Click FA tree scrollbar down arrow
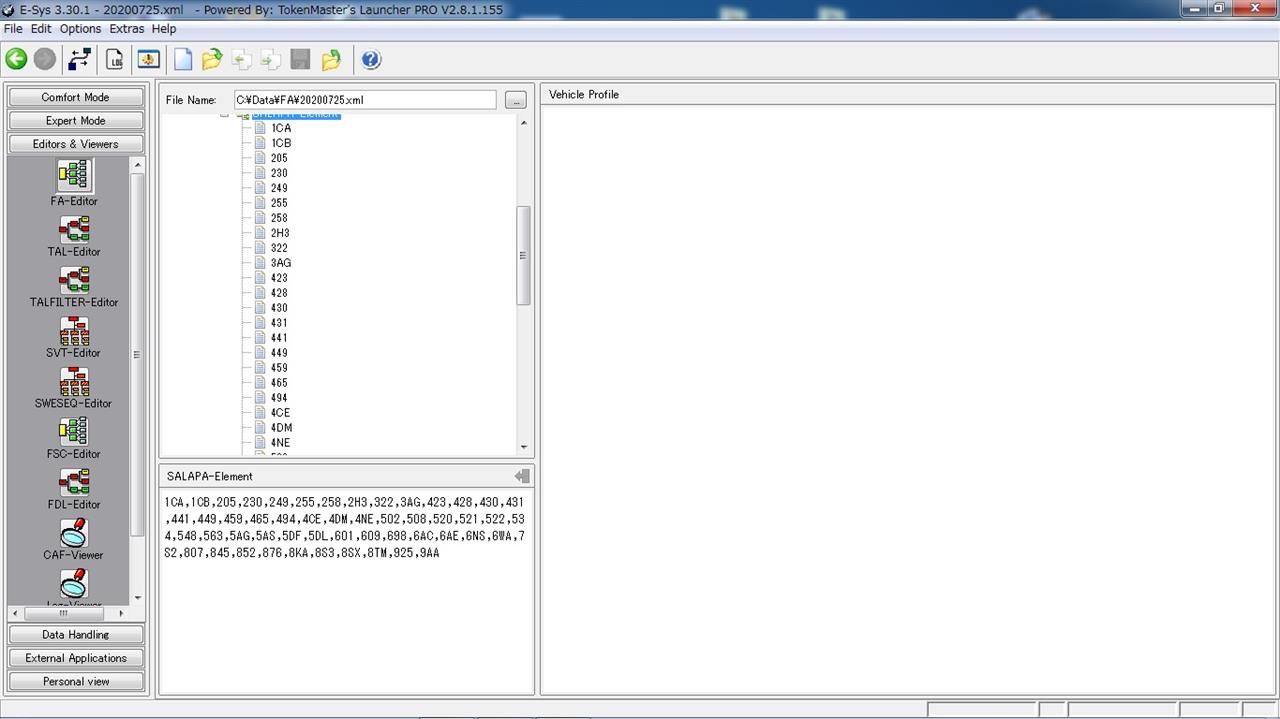Image resolution: width=1280 pixels, height=719 pixels. [523, 448]
